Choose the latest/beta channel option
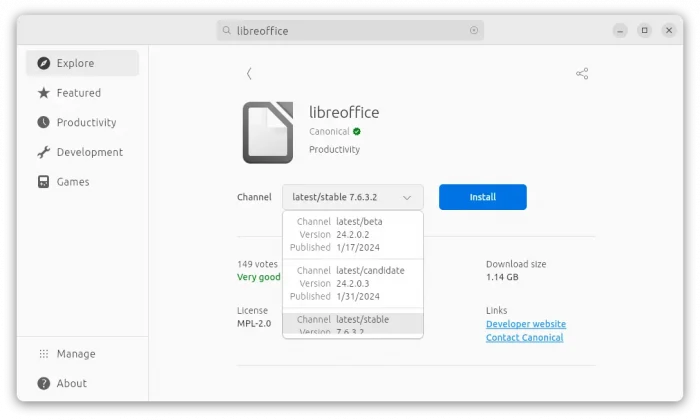 click(352, 234)
